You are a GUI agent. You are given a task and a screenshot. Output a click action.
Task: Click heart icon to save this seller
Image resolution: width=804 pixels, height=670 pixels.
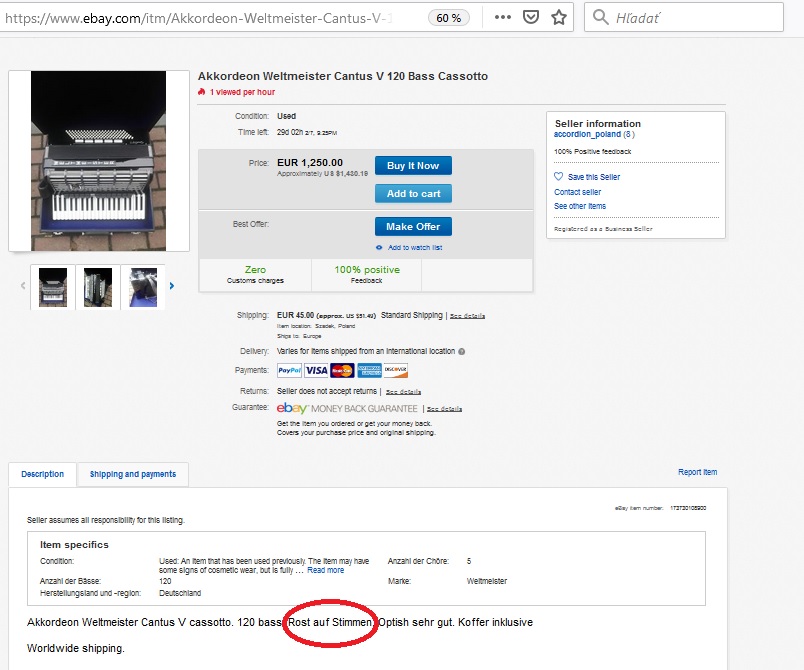(558, 176)
